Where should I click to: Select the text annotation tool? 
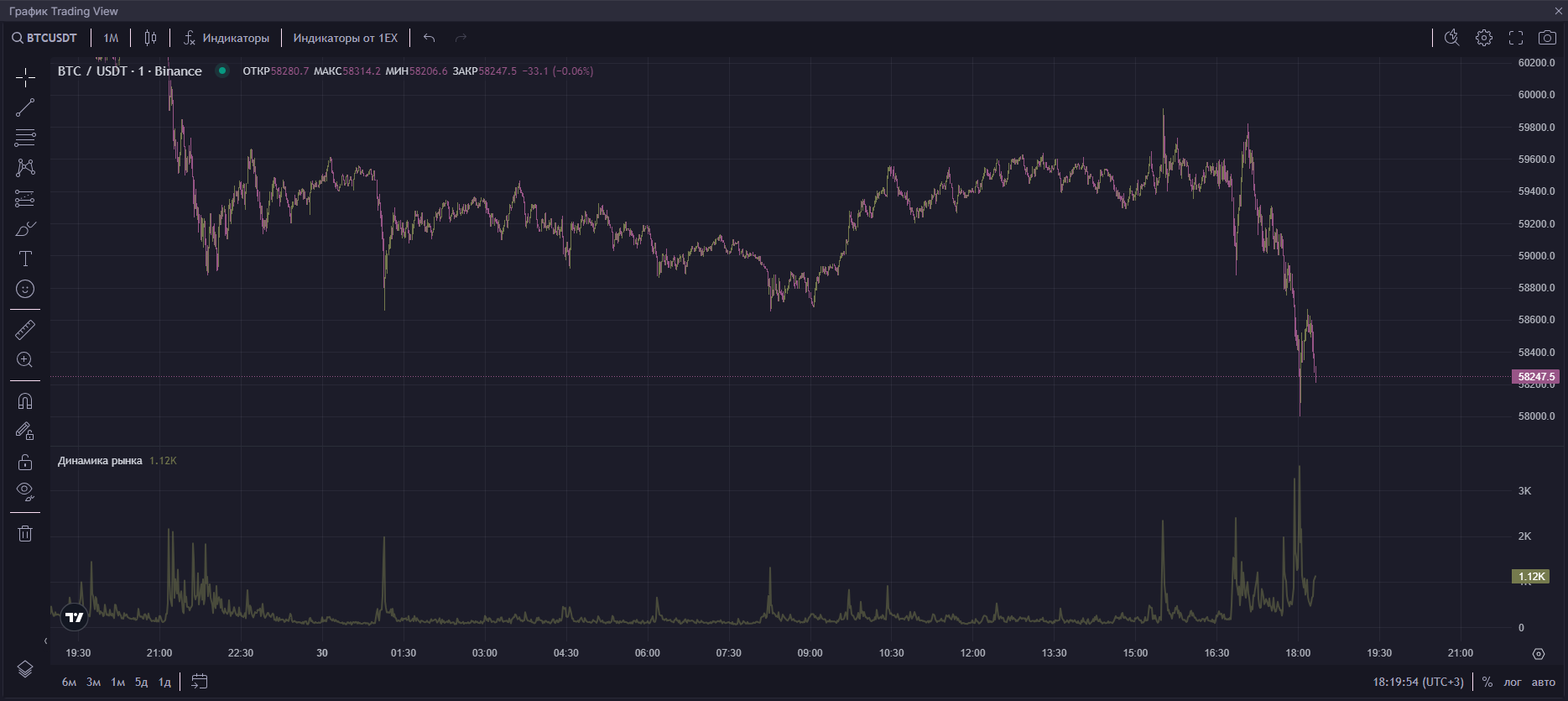[x=25, y=259]
